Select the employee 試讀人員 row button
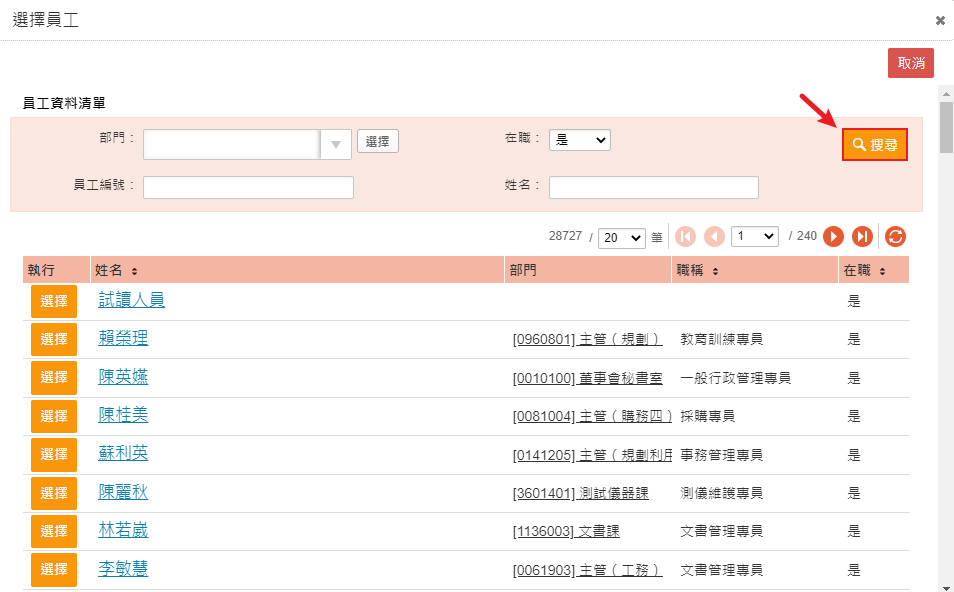Image resolution: width=954 pixels, height=592 pixels. click(x=54, y=301)
